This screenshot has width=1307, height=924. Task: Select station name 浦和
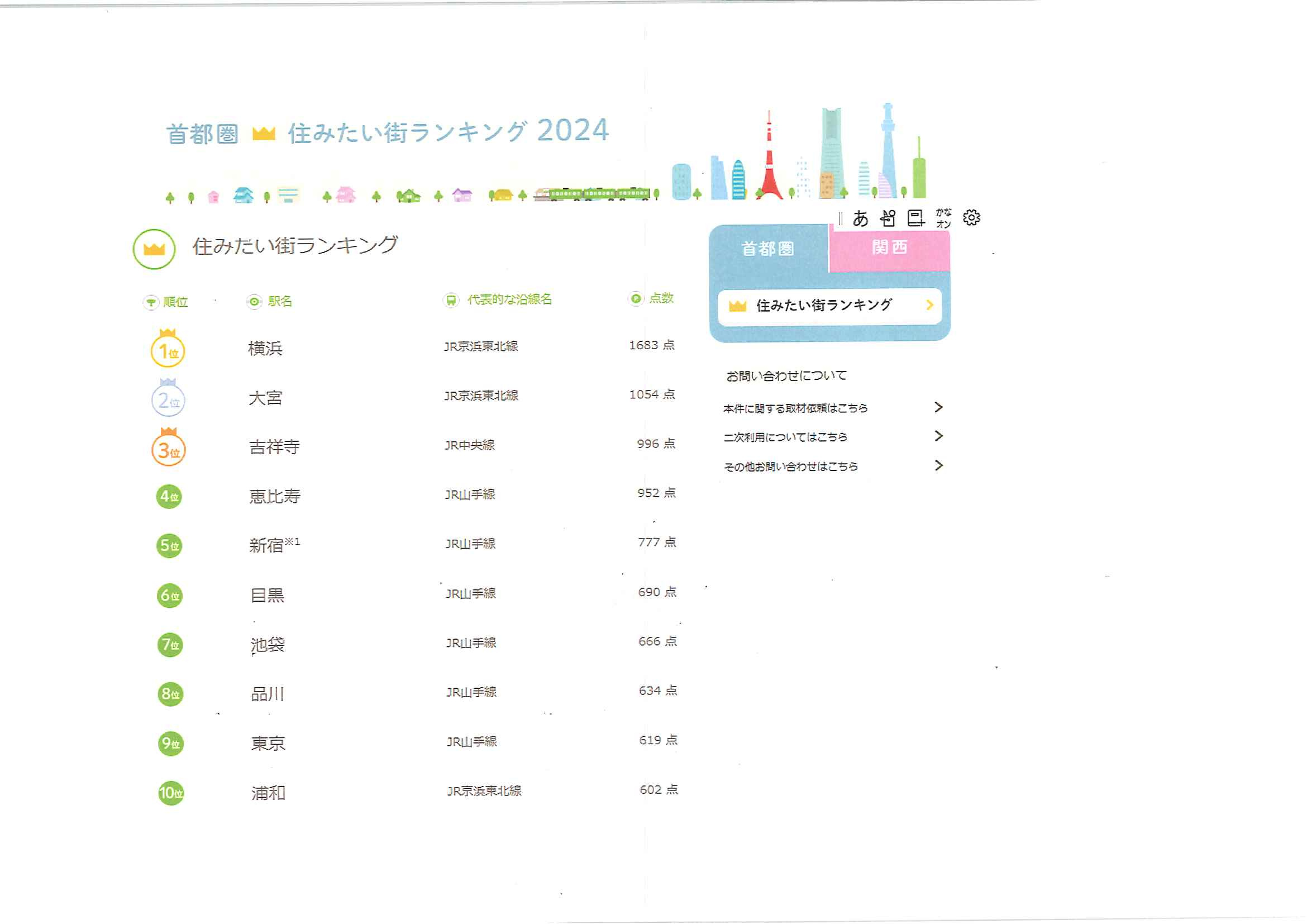click(x=268, y=793)
